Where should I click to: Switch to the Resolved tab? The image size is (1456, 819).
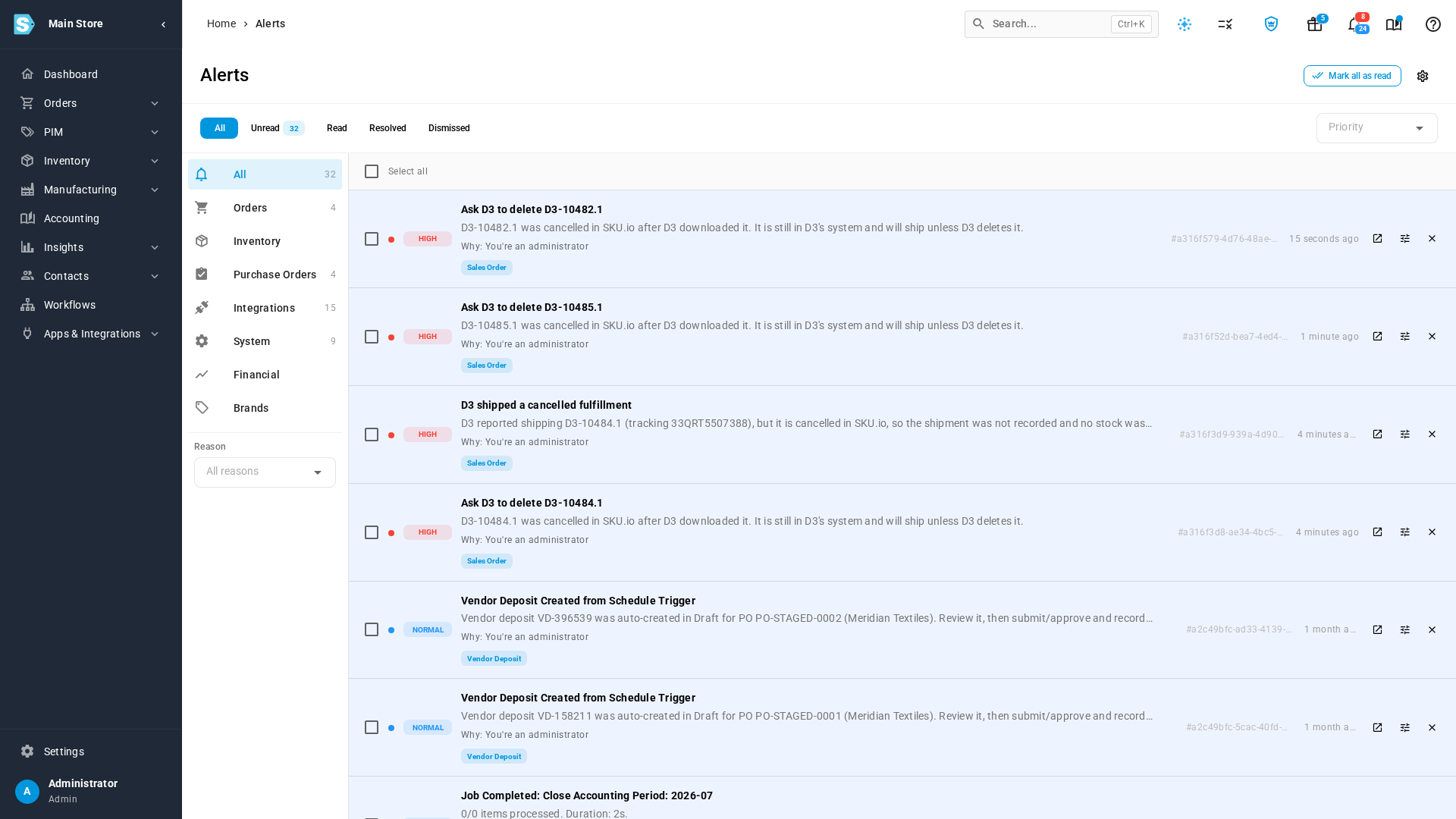pos(388,128)
